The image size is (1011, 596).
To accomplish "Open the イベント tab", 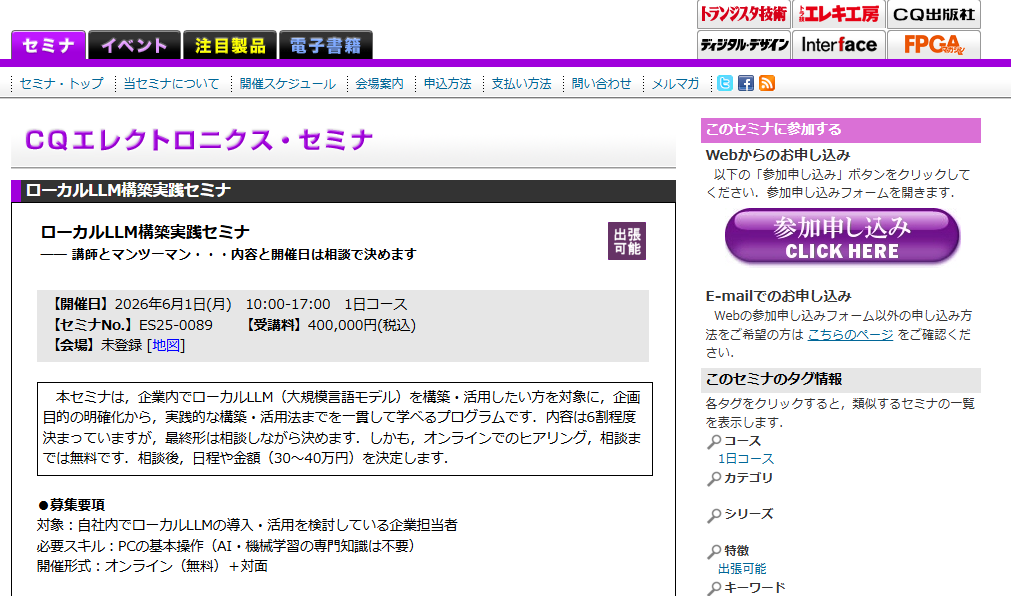I will (134, 45).
